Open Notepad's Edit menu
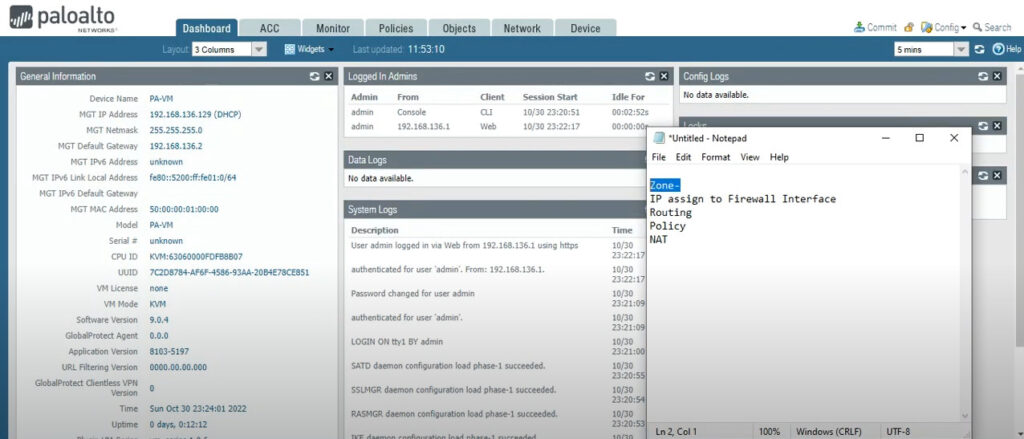1024x439 pixels. (x=683, y=157)
